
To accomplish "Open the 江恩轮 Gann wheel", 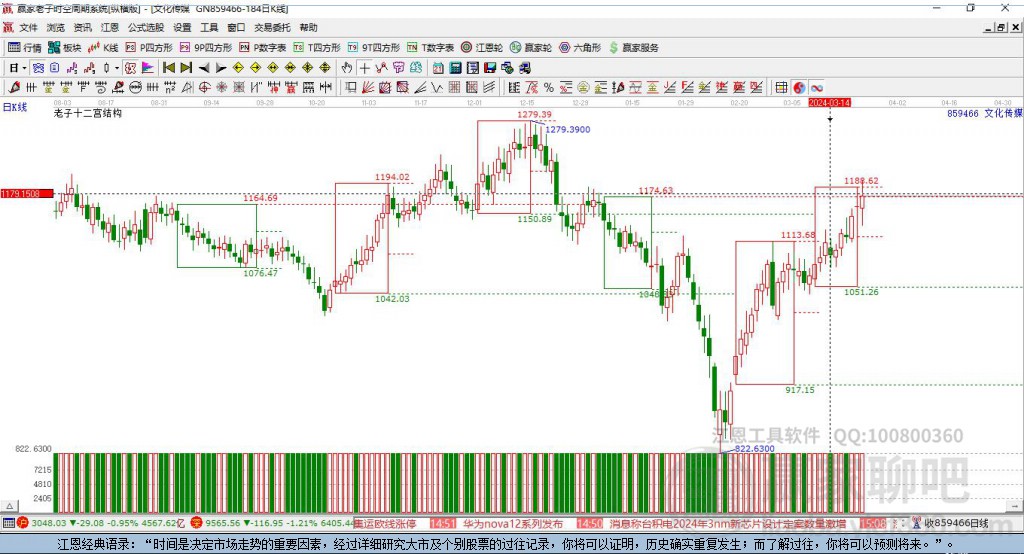I will coord(482,48).
